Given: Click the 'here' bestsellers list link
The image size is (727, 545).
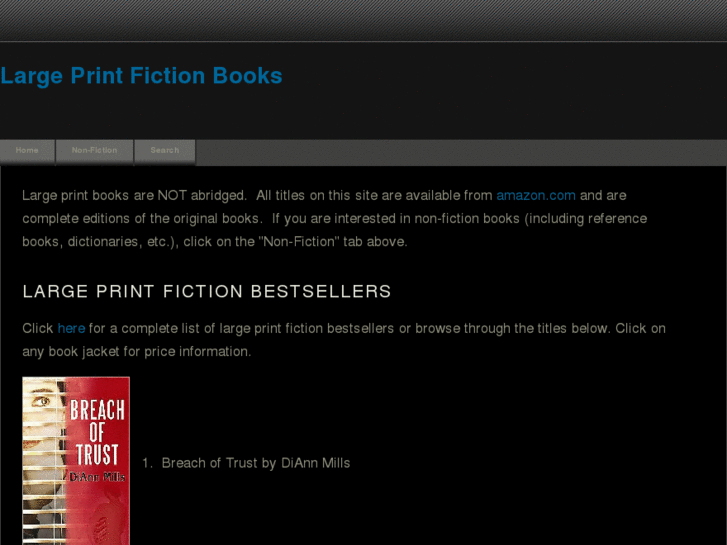Looking at the screenshot, I should click(71, 328).
